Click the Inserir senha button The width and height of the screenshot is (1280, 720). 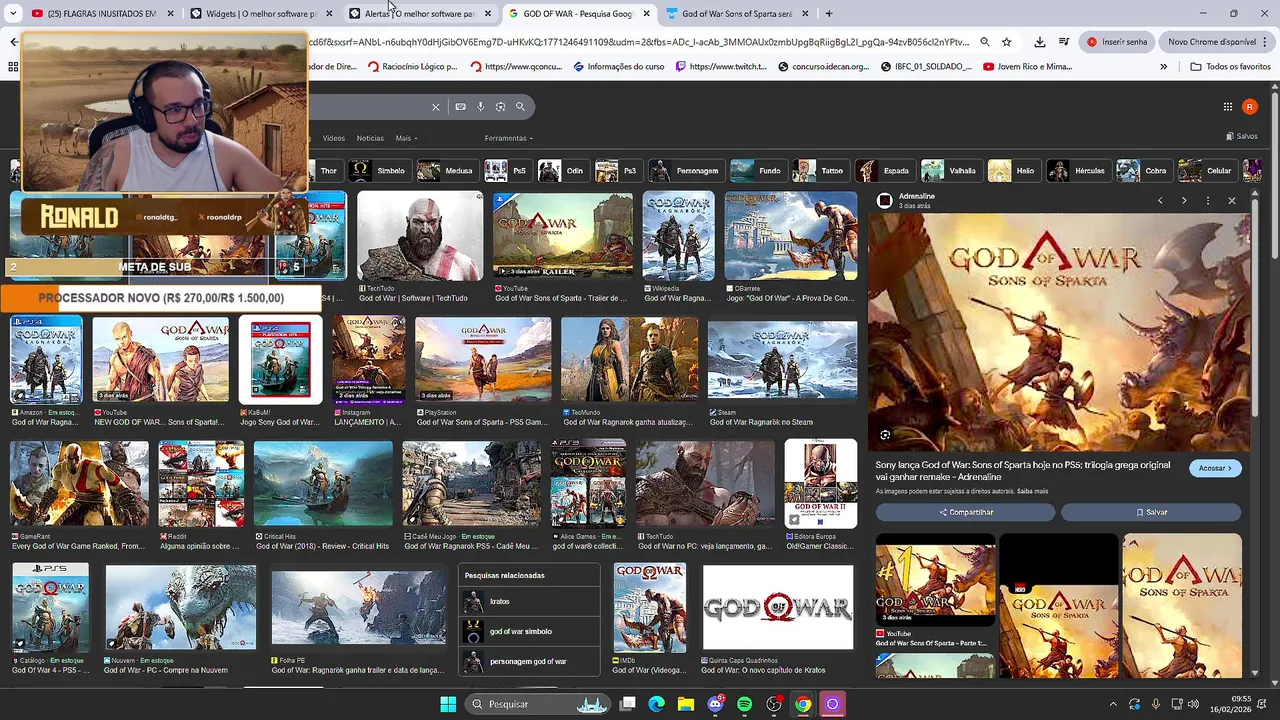point(1117,42)
